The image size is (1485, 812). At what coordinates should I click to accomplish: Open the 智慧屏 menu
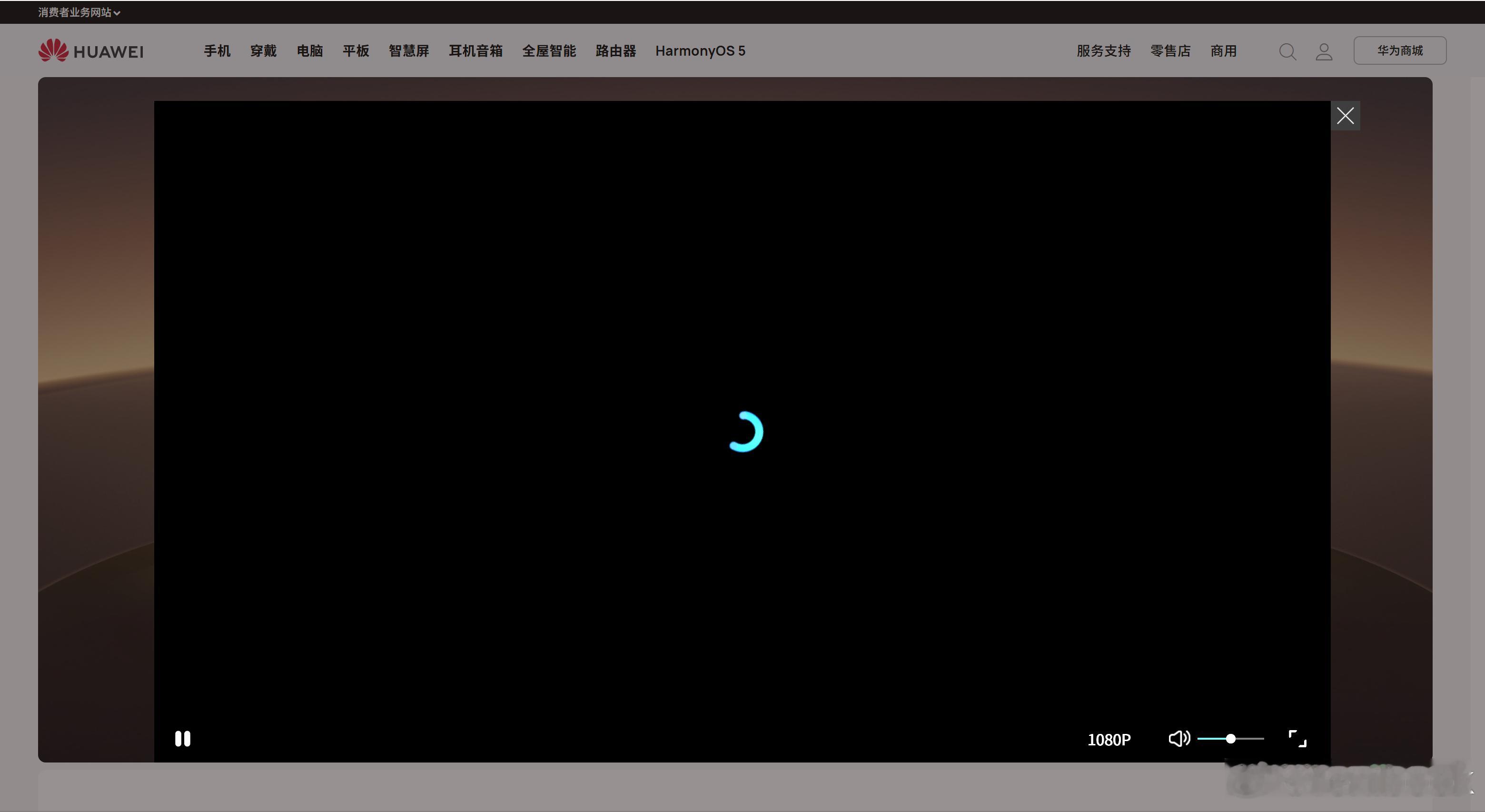(x=409, y=51)
